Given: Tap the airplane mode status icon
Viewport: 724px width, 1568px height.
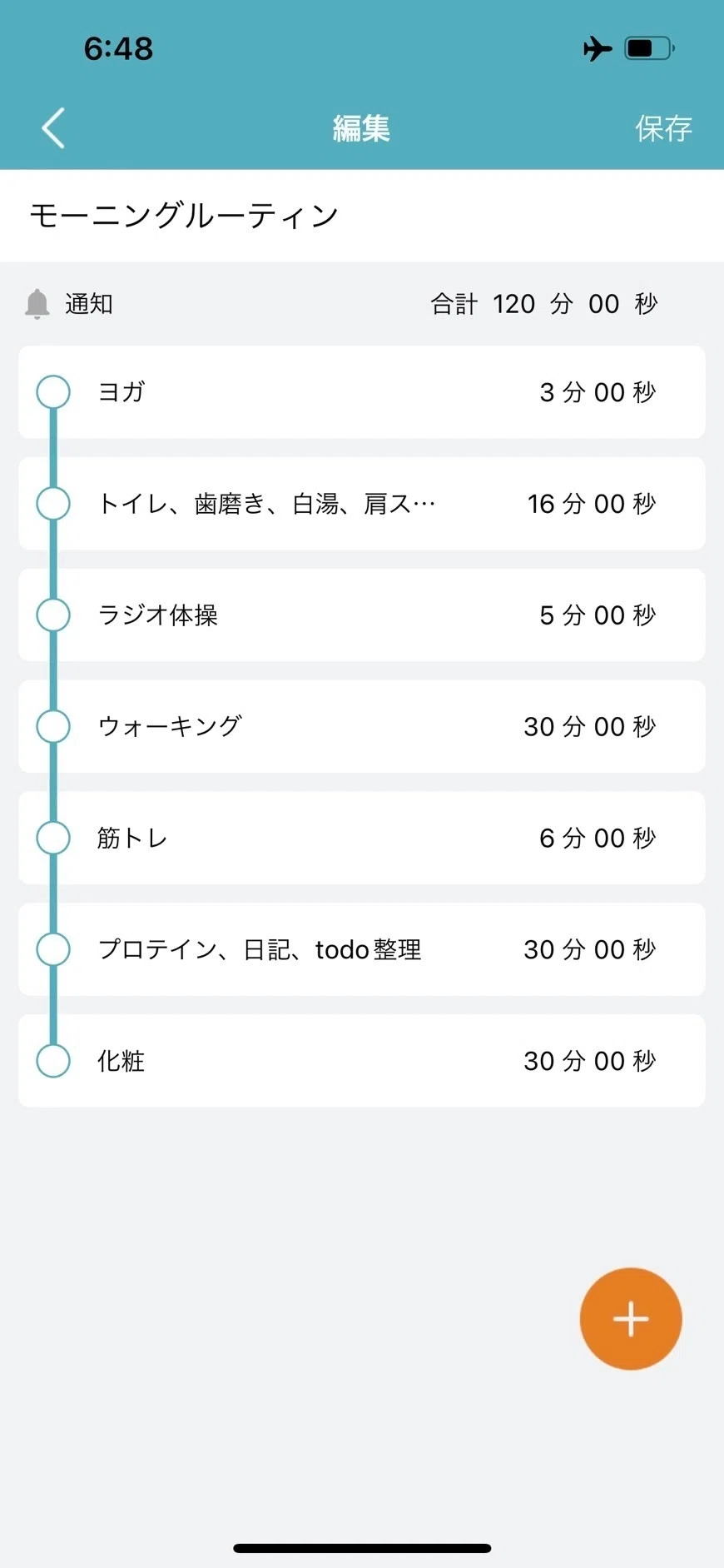Looking at the screenshot, I should click(598, 48).
